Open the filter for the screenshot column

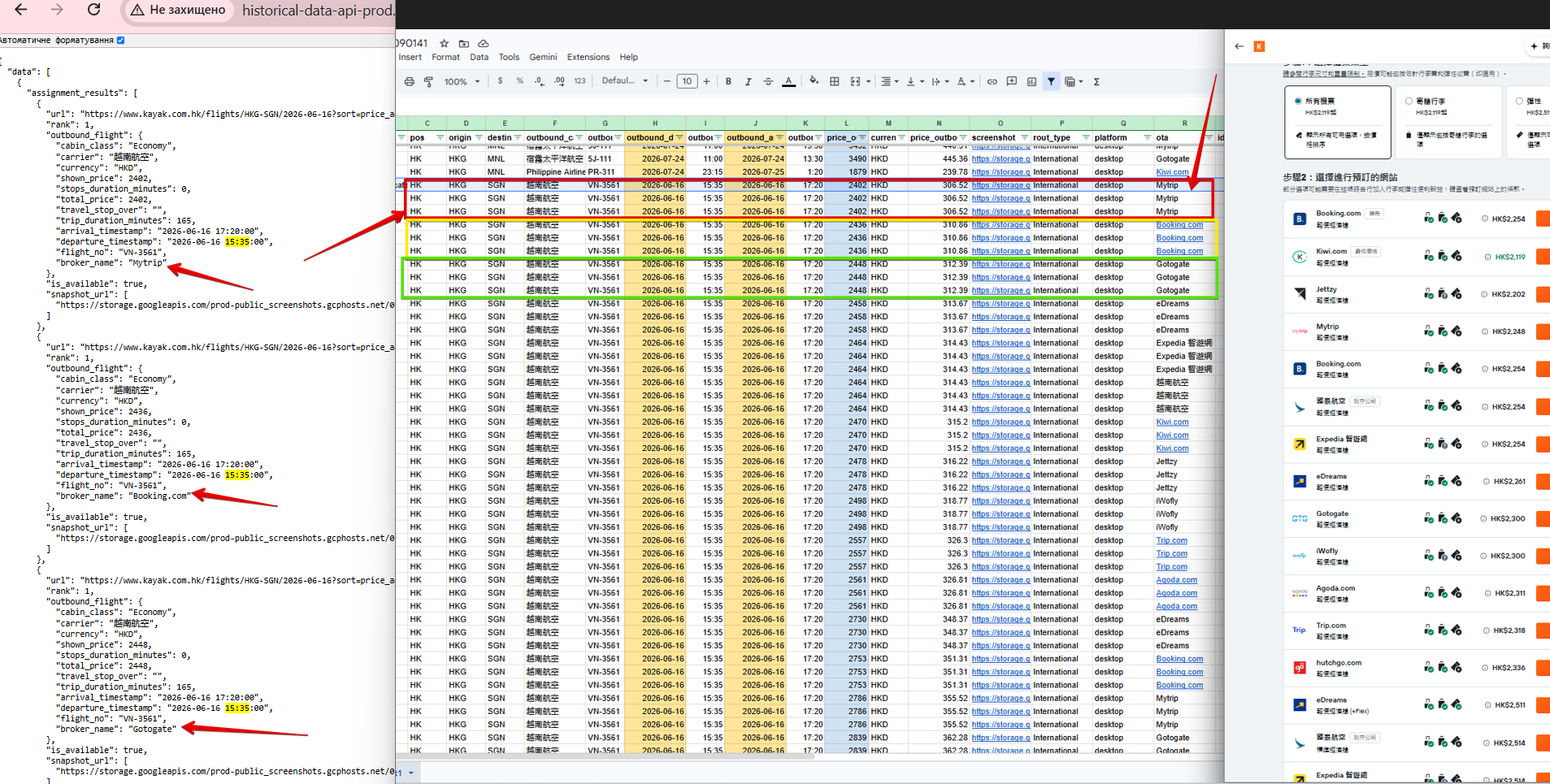1024,137
